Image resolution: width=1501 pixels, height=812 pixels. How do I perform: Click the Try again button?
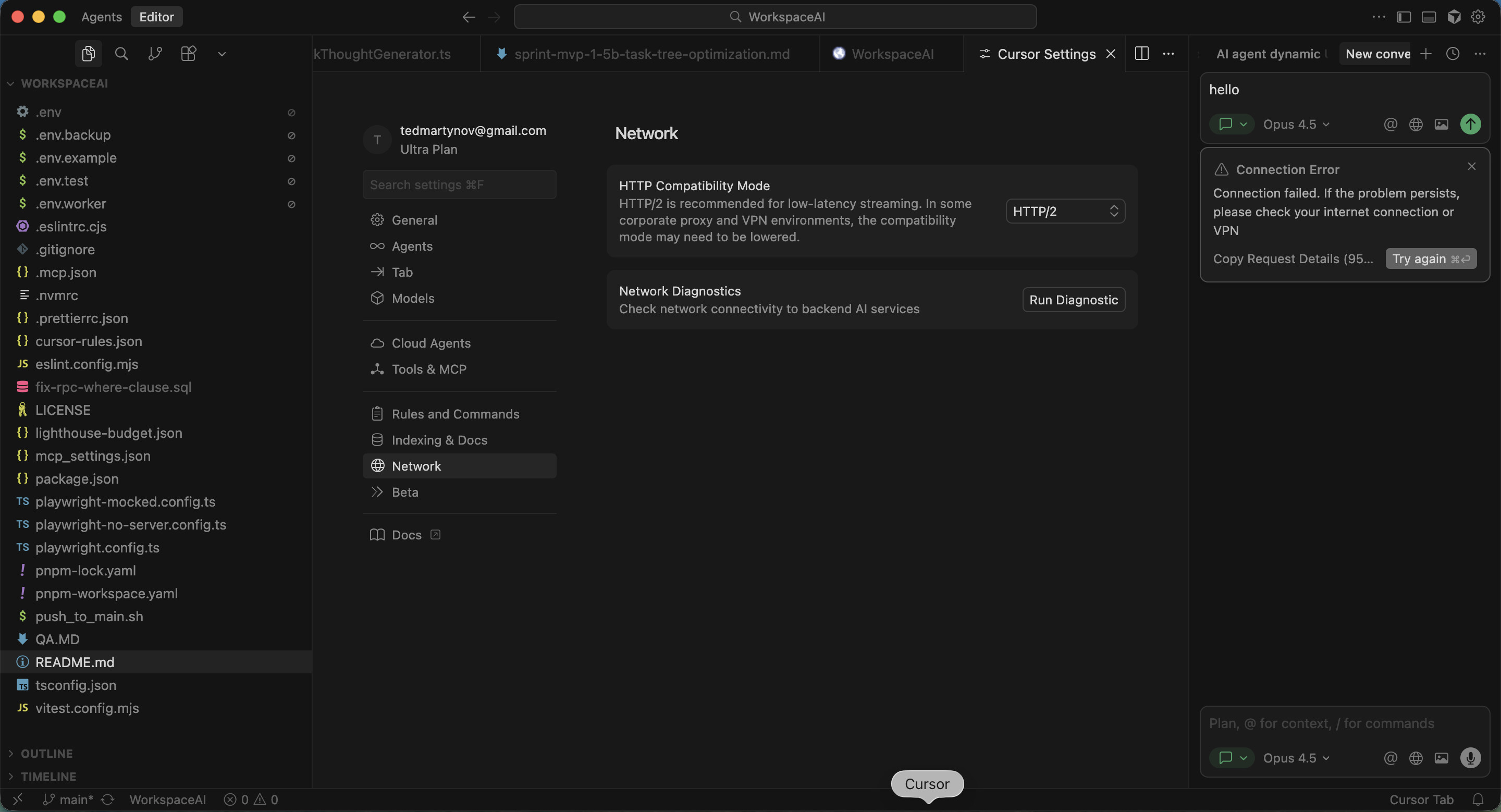pos(1430,259)
